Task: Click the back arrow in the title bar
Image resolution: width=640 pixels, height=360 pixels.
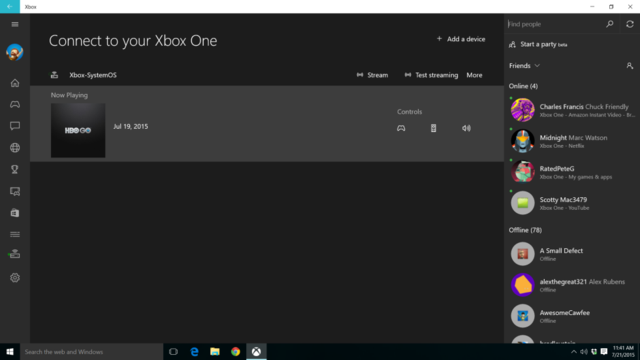Action: [10, 7]
